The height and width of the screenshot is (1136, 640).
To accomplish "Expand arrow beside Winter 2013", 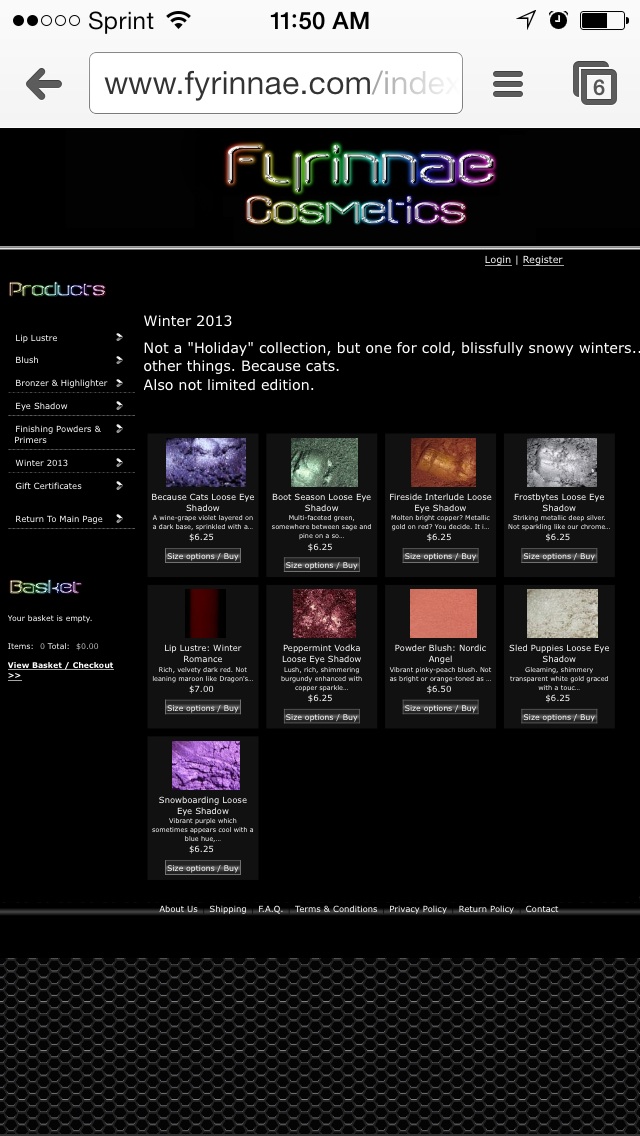I will tap(119, 462).
